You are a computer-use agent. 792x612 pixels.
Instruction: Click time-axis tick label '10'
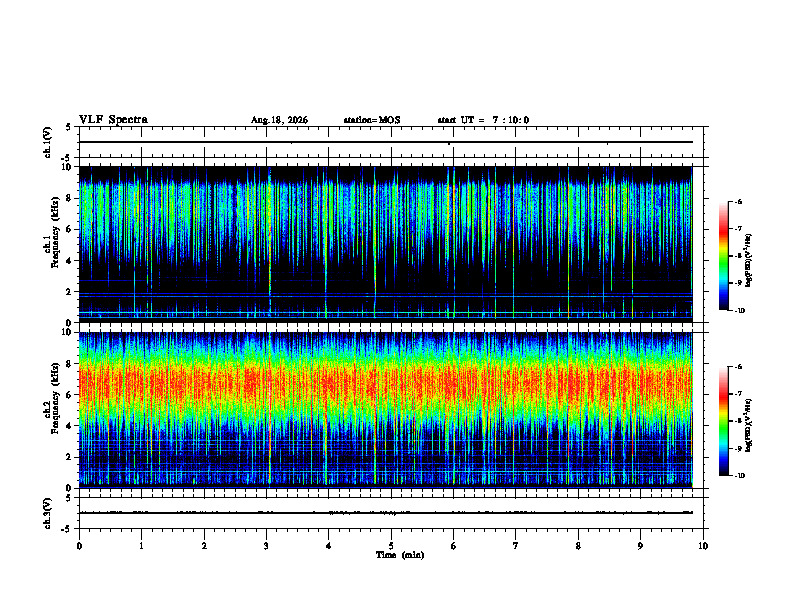pos(703,546)
